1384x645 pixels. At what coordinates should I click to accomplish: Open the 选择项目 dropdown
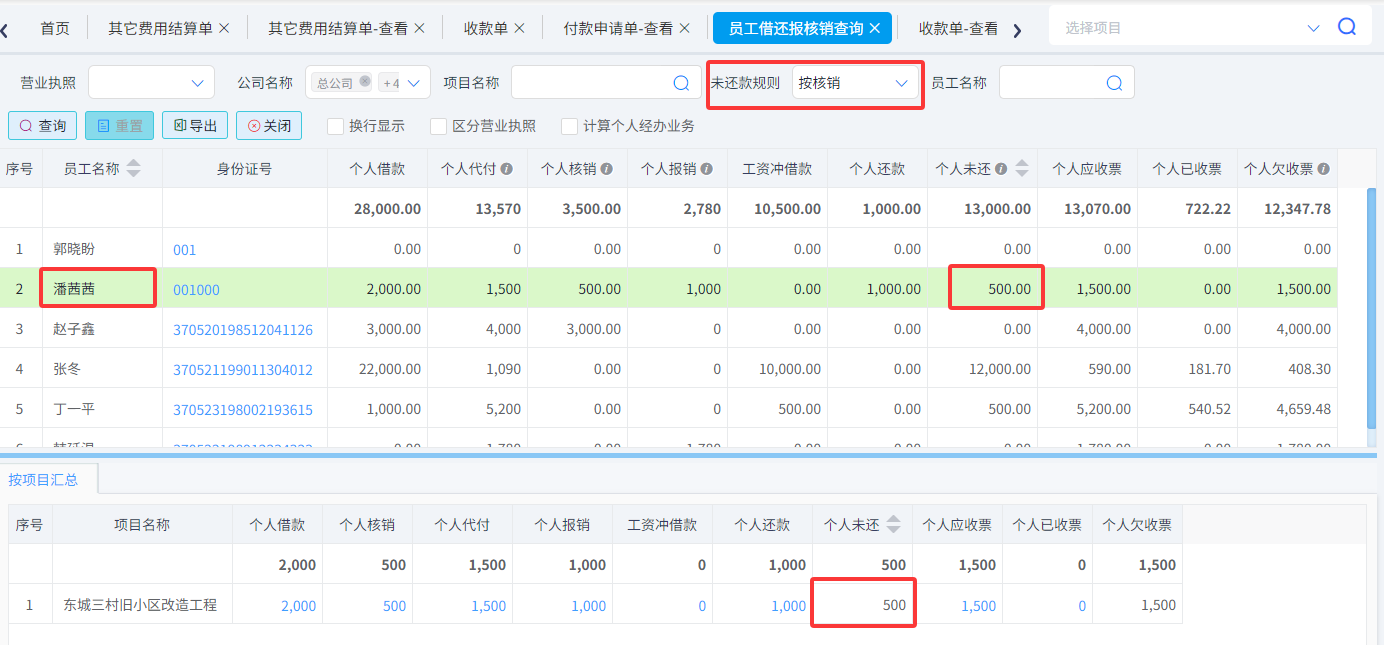tap(1314, 28)
